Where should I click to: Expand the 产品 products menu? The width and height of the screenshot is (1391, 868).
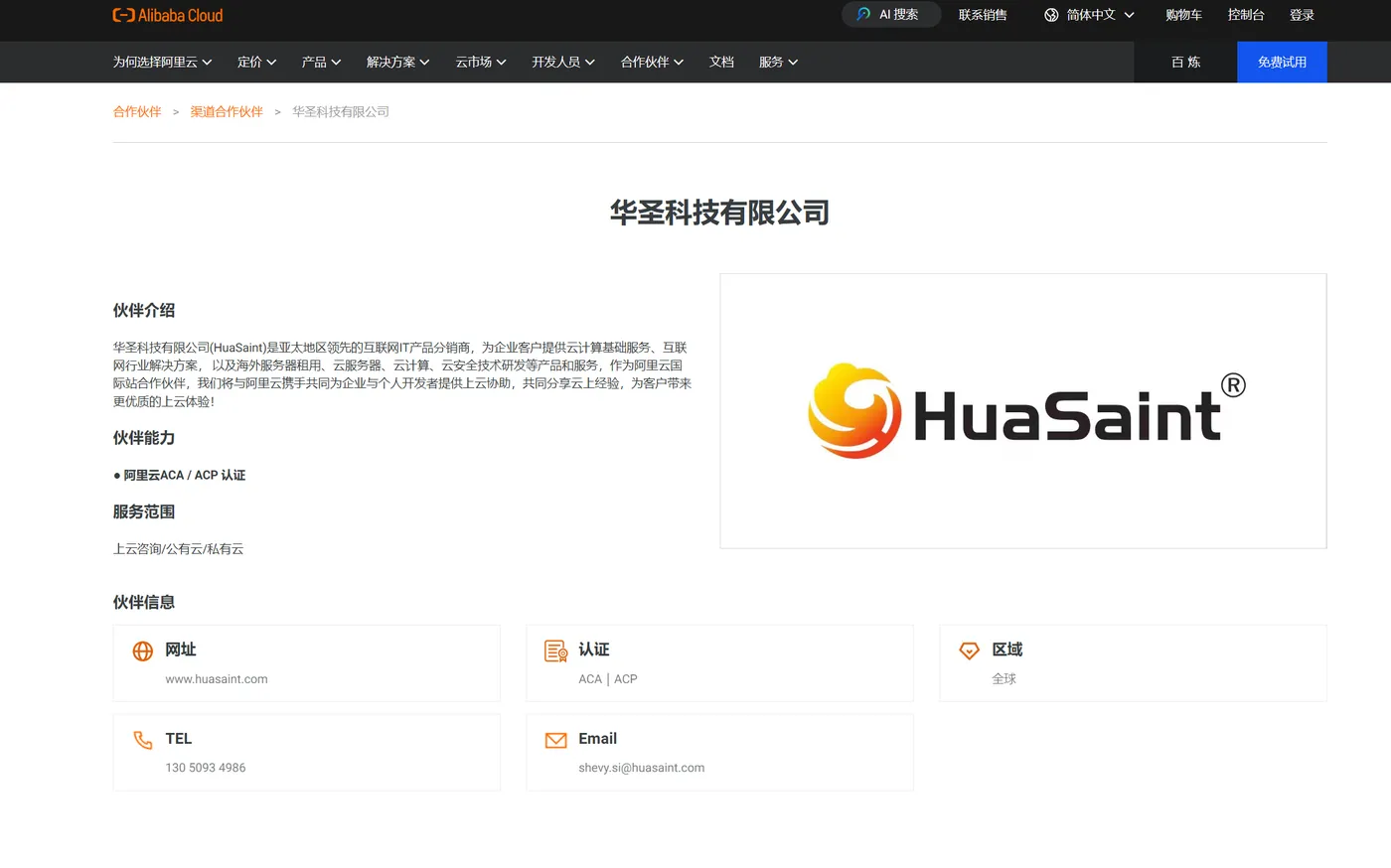click(x=321, y=62)
